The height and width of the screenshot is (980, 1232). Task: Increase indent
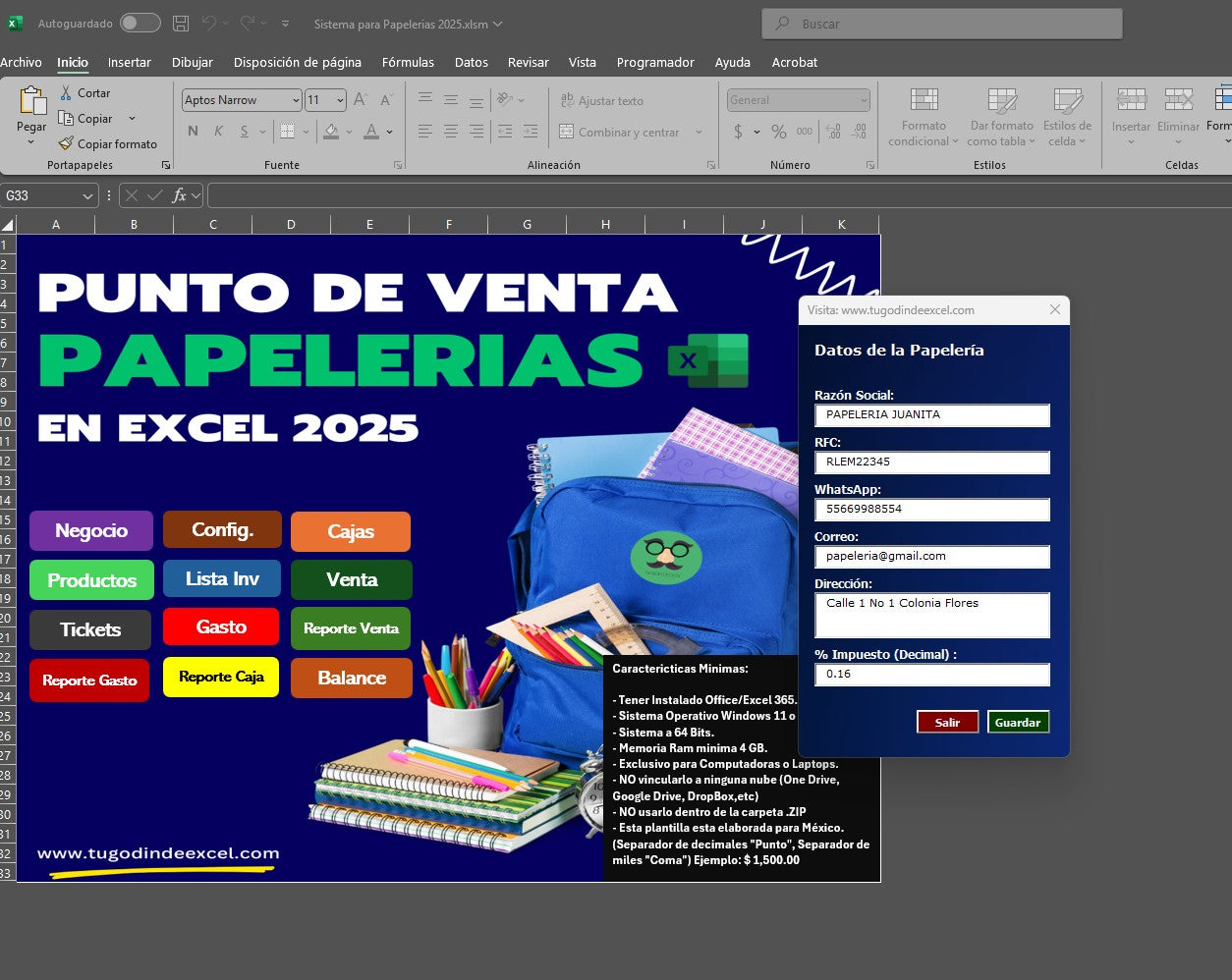[531, 132]
